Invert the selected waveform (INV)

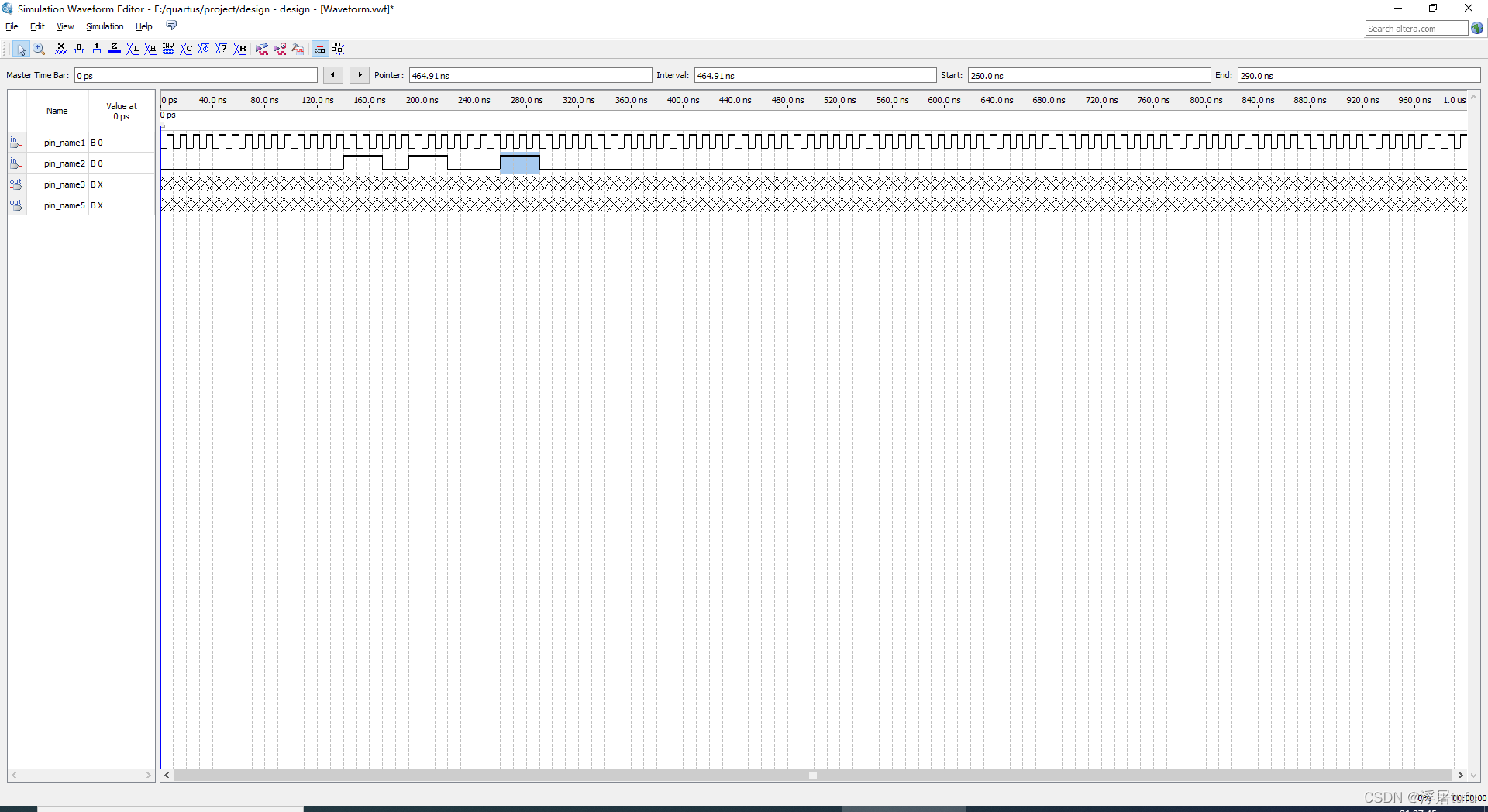tap(168, 49)
